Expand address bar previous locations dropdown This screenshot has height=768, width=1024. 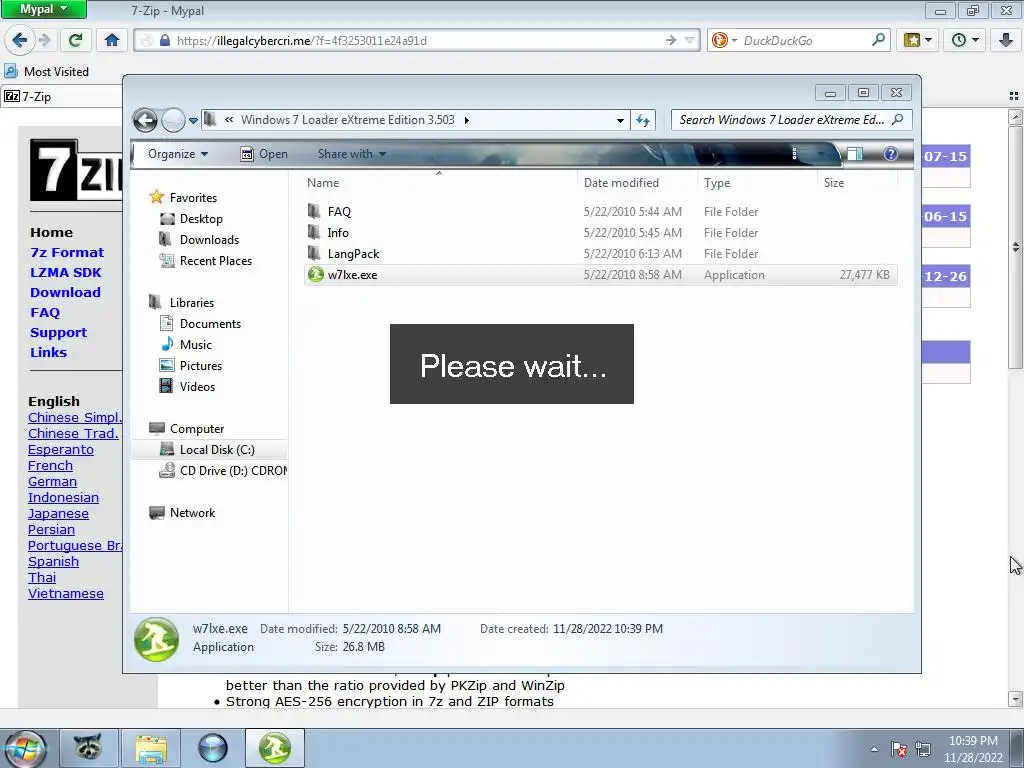click(x=620, y=120)
